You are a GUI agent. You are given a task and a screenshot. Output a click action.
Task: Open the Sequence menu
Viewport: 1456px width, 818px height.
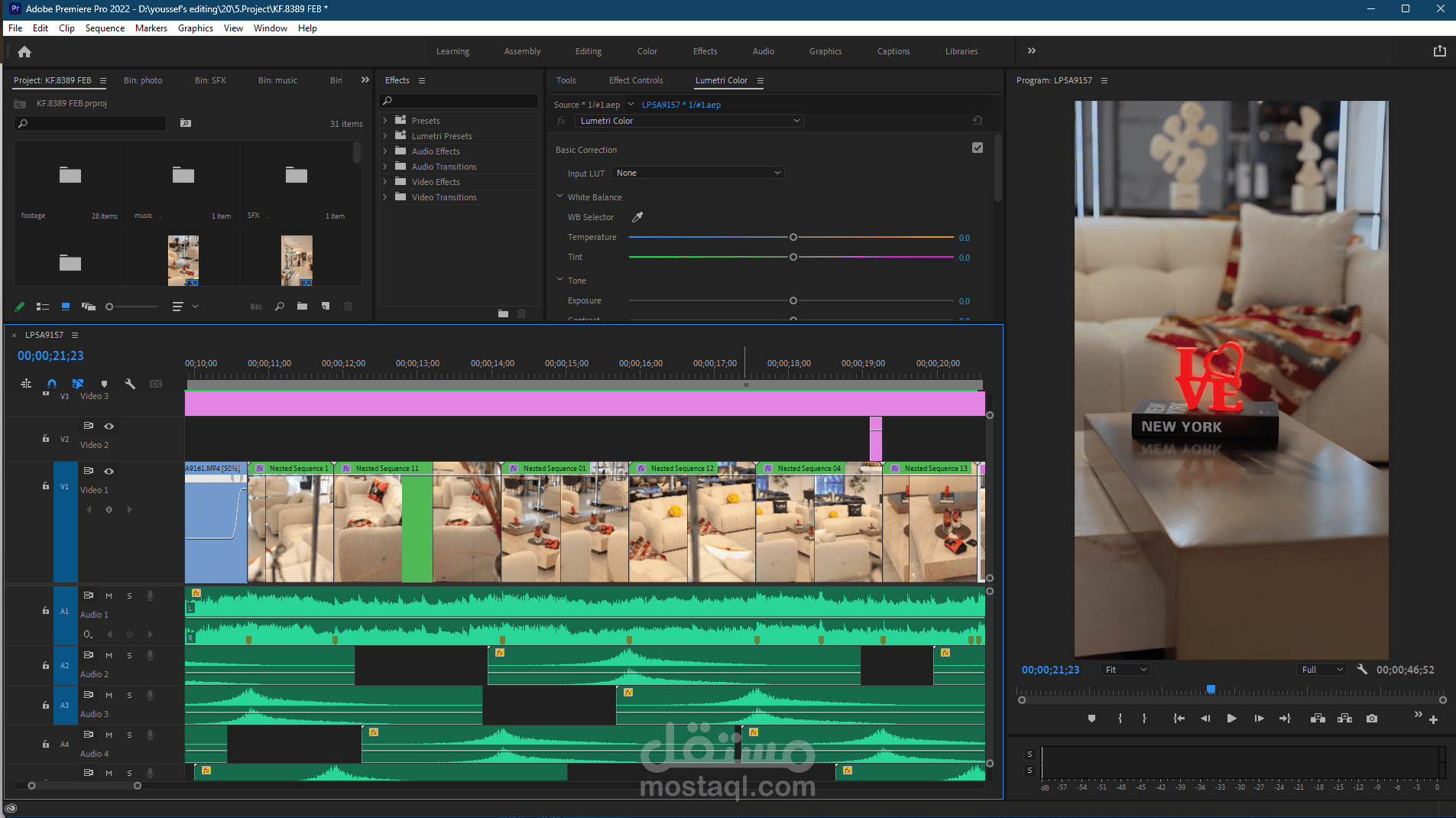tap(105, 28)
